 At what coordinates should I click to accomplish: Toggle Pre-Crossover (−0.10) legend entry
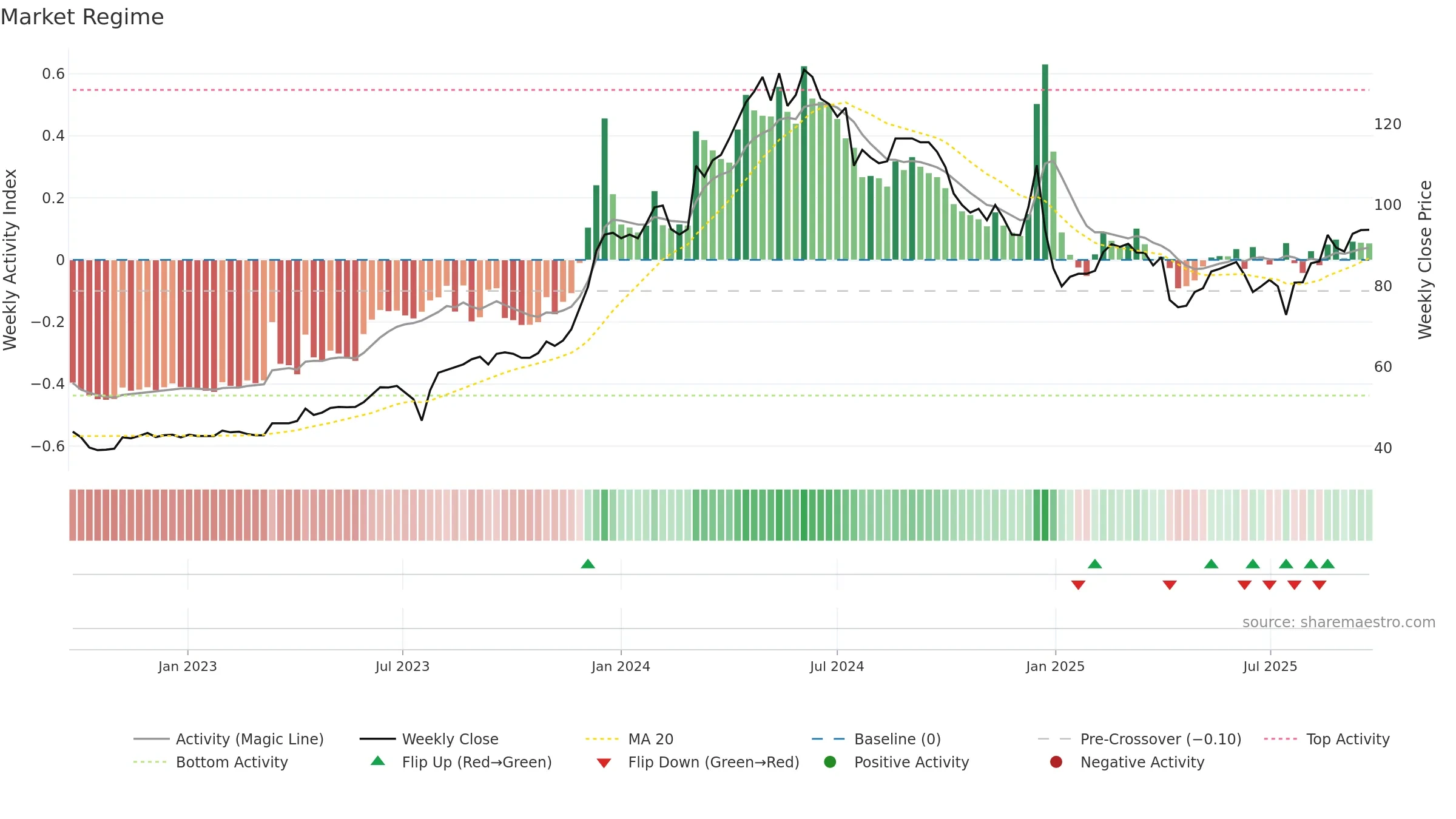click(1139, 739)
